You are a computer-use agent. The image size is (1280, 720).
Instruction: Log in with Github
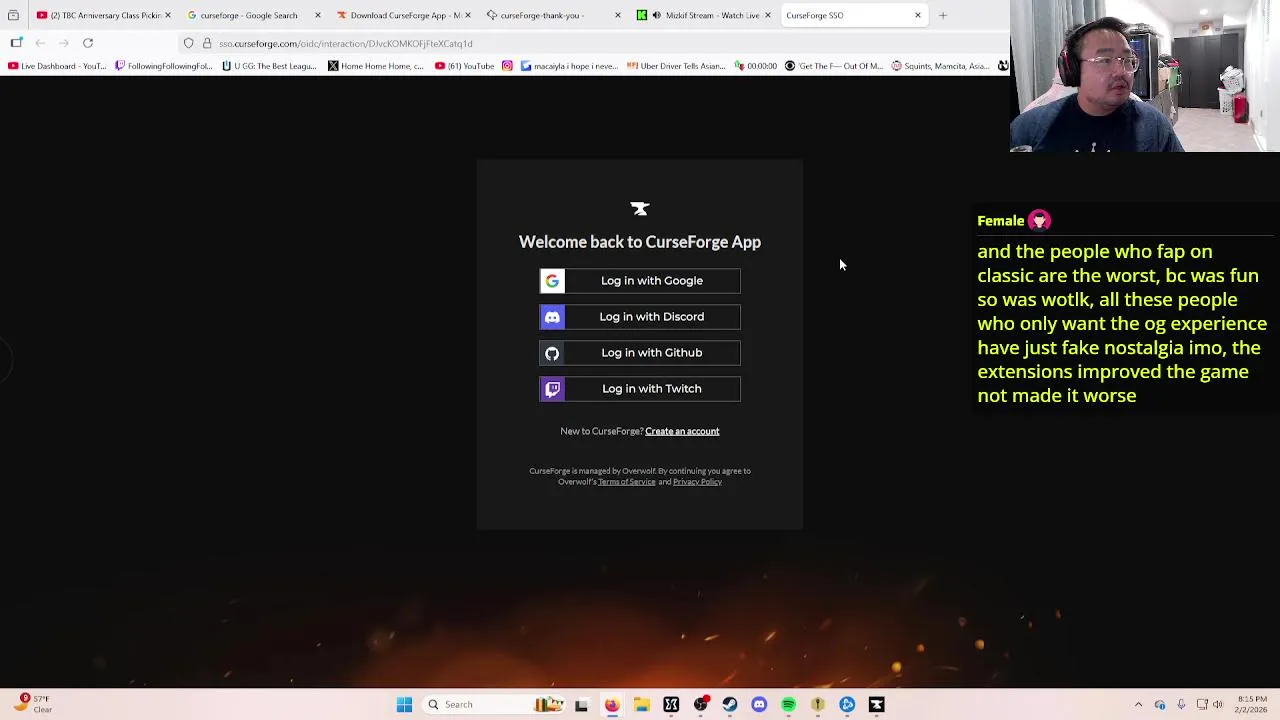coord(640,353)
